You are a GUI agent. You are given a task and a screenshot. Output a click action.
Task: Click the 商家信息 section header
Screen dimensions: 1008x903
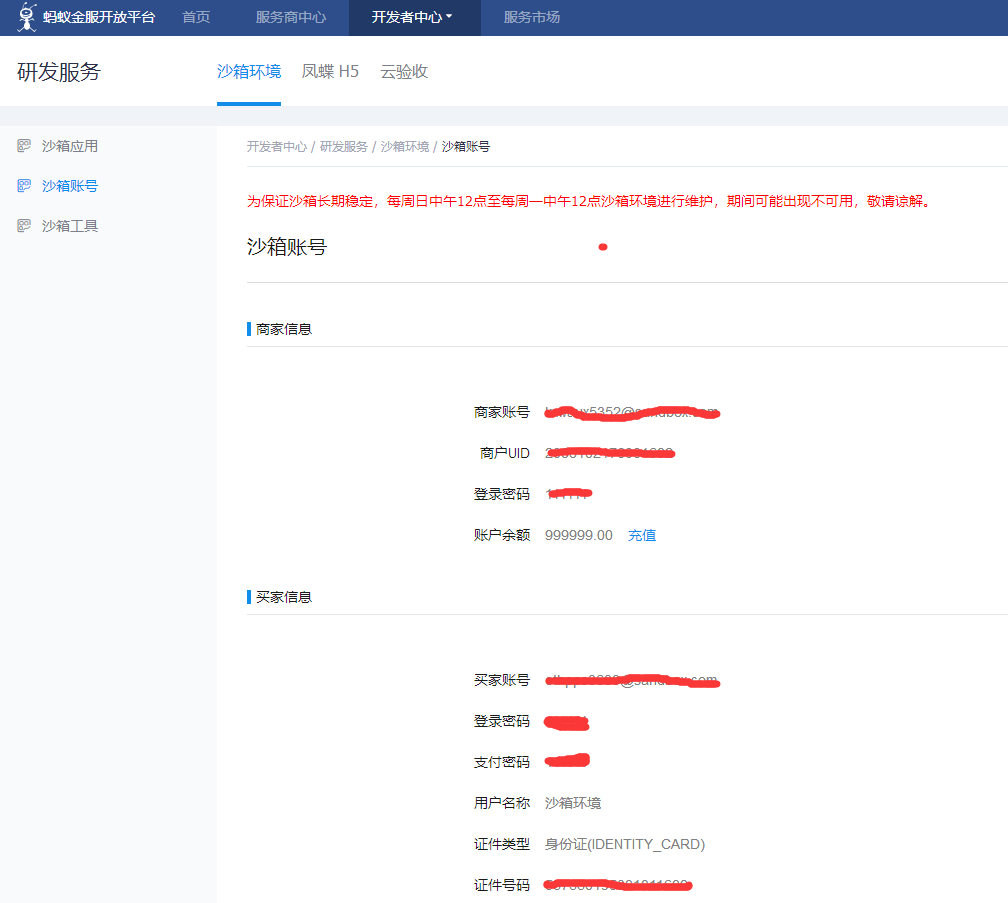tap(284, 329)
